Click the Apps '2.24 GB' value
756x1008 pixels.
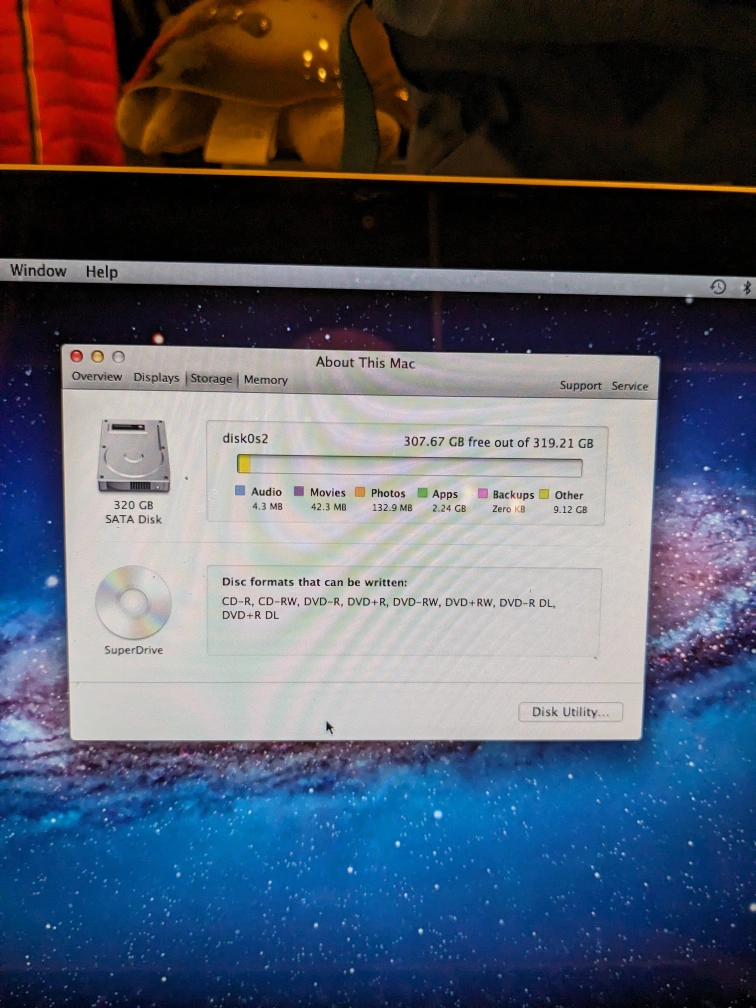point(449,508)
